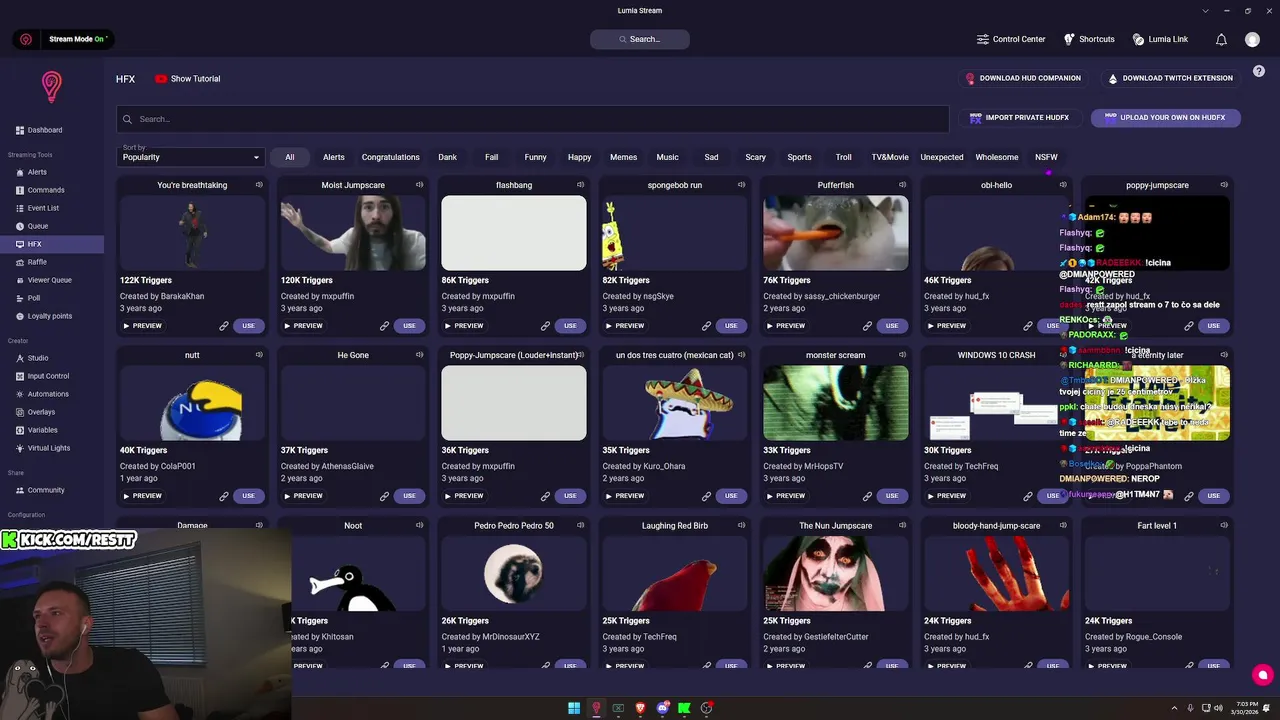Open The Nun Jumpscare thumbnail
This screenshot has height=720, width=1280.
[836, 573]
